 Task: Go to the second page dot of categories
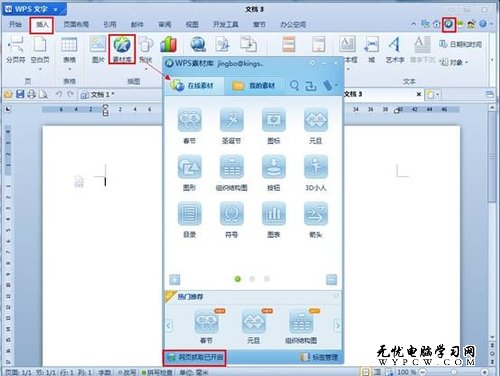[x=252, y=279]
